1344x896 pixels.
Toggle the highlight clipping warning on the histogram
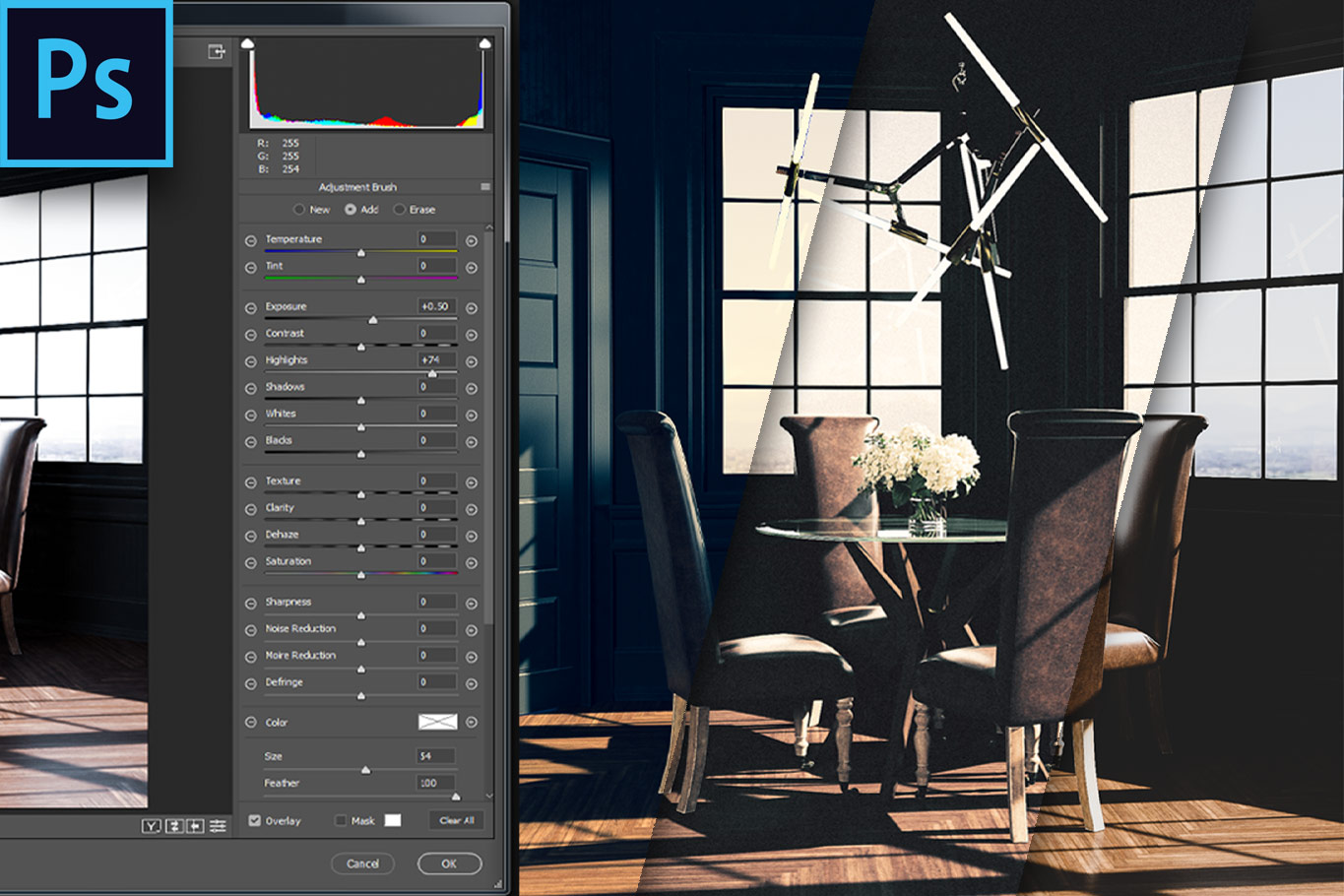(x=485, y=43)
